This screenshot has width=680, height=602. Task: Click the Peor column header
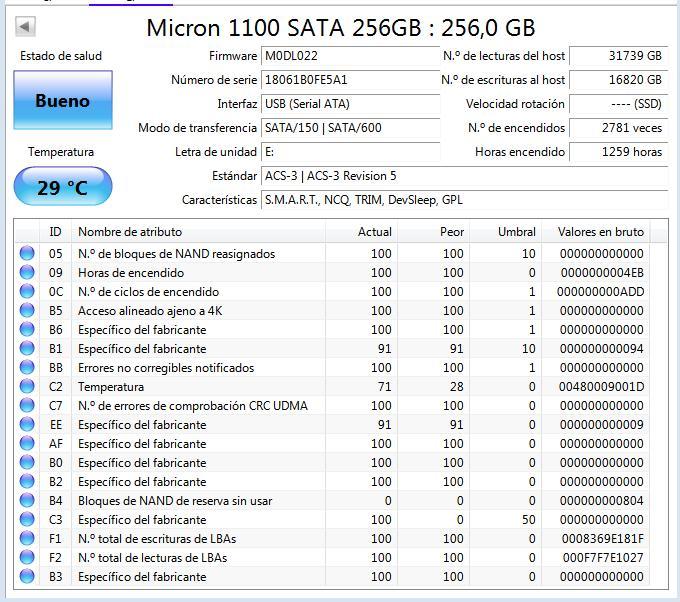433,232
